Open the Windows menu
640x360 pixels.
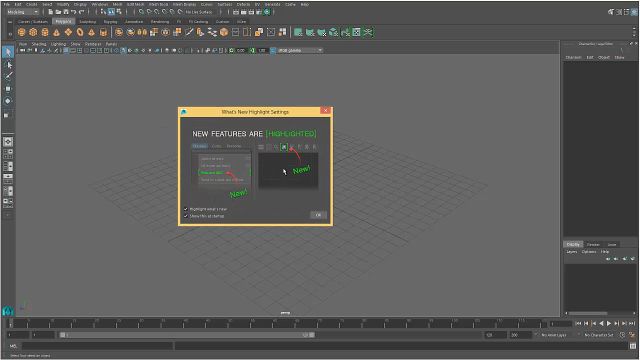(99, 4)
